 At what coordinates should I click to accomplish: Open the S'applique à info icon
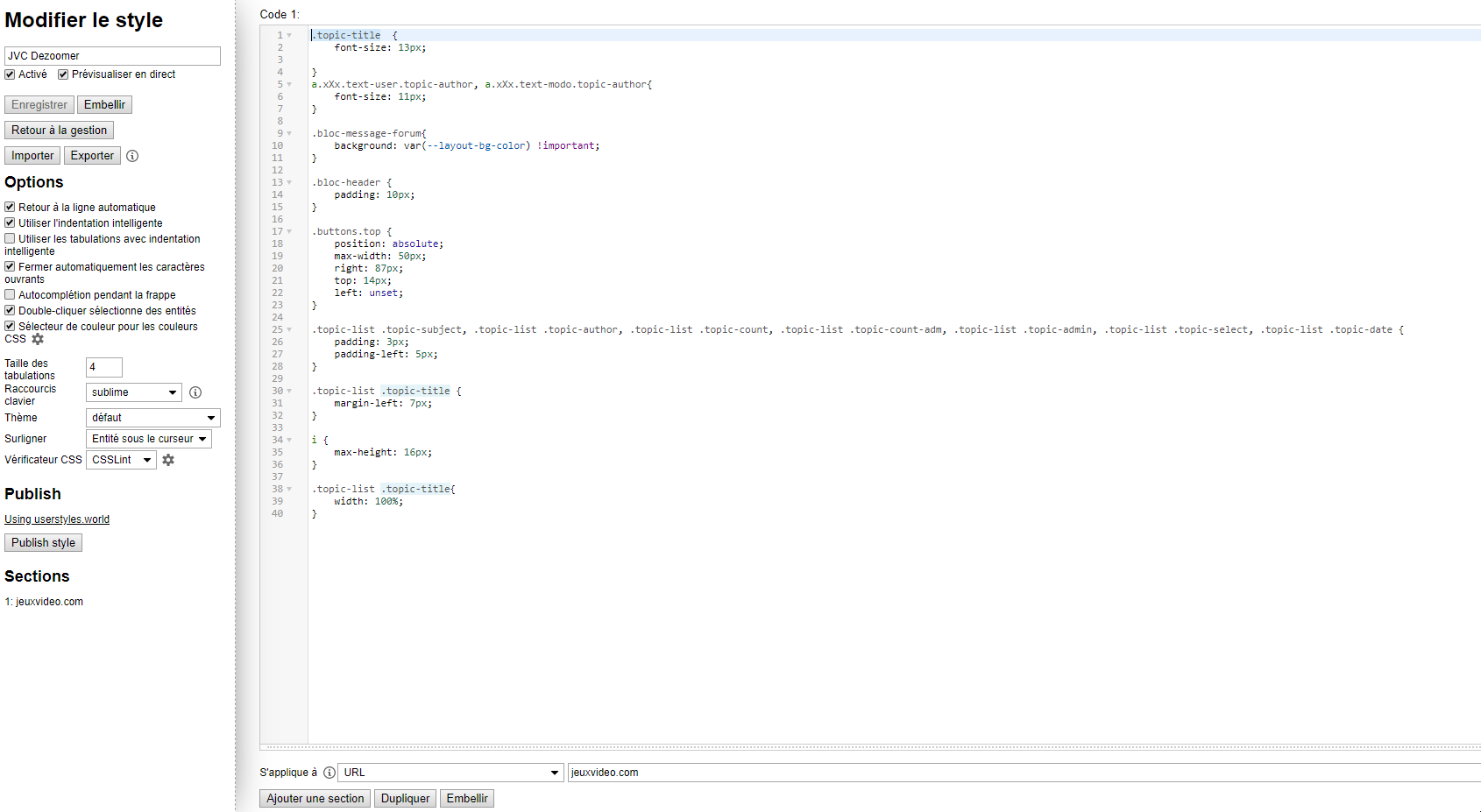pyautogui.click(x=330, y=773)
